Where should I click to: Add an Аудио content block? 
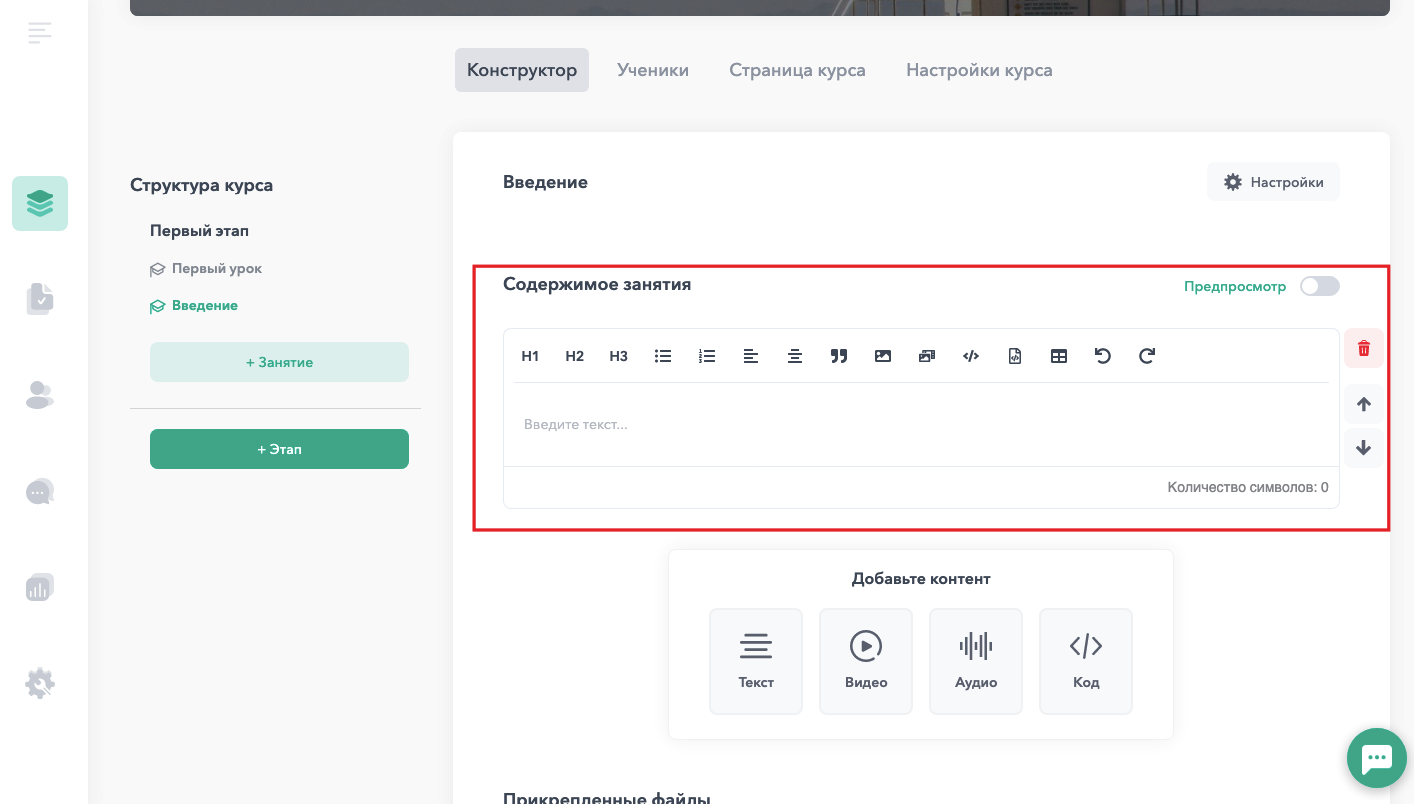coord(976,661)
